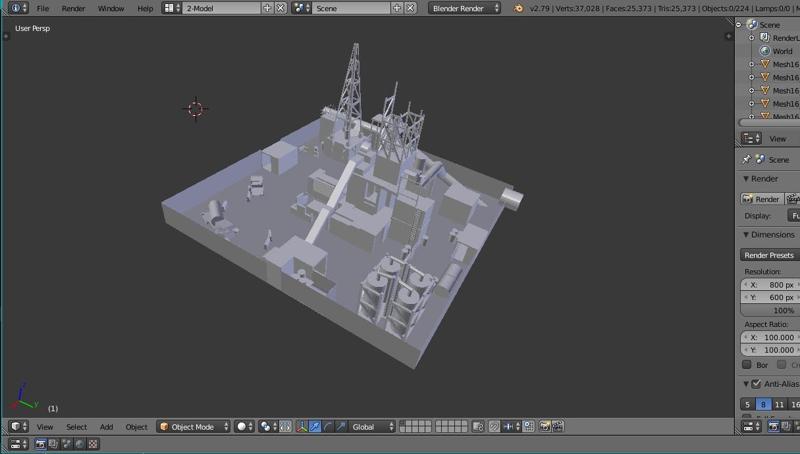
Task: Open the 3D viewport View menu
Action: 45,426
